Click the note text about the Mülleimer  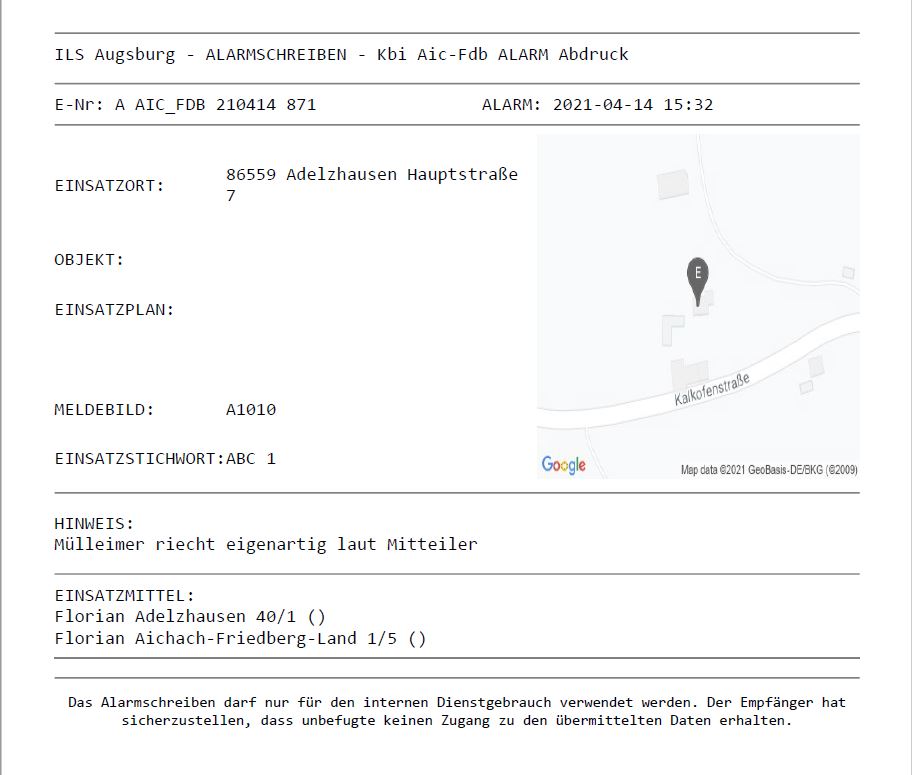266,545
